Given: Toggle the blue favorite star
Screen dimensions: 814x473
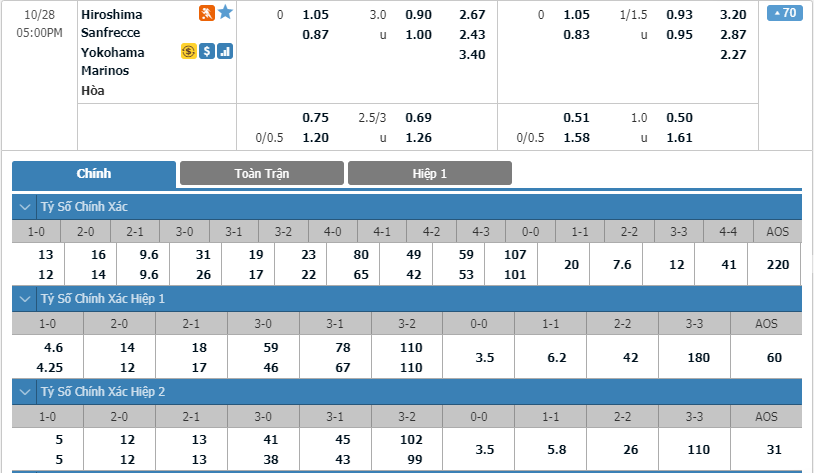Looking at the screenshot, I should pyautogui.click(x=225, y=12).
